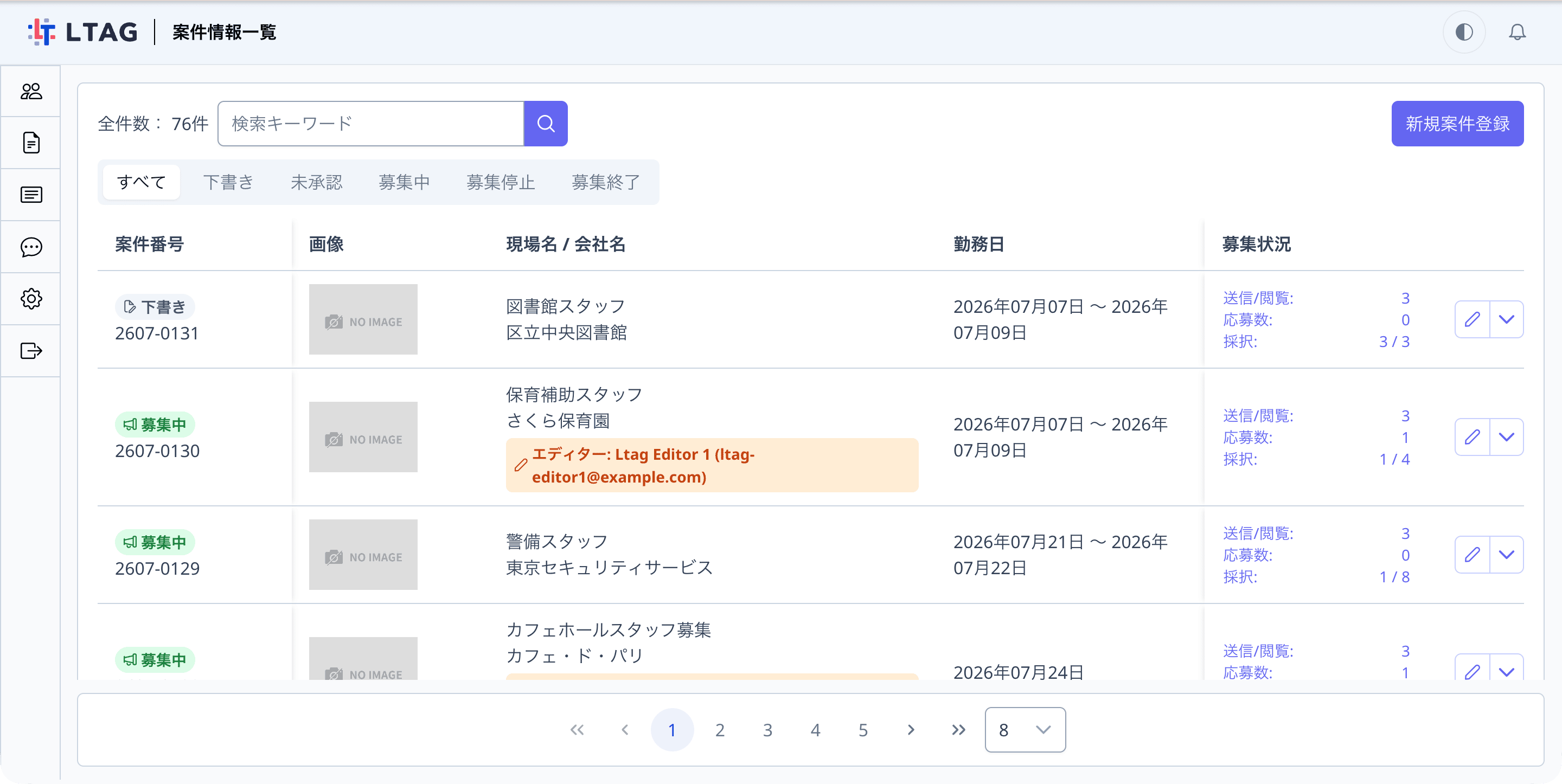Image resolution: width=1562 pixels, height=784 pixels.
Task: Edit the カフェホールスタッフ募集 row pencil icon
Action: tap(1471, 668)
